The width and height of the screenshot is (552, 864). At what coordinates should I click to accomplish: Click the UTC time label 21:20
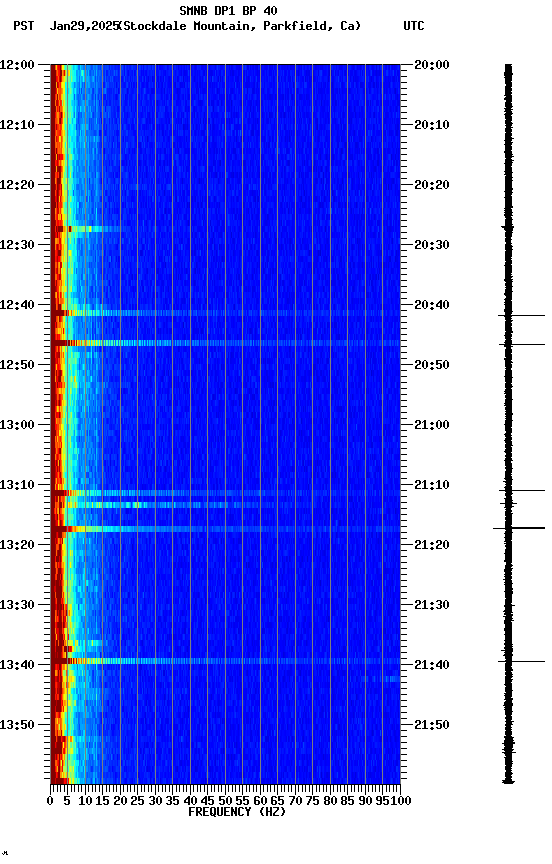432,545
